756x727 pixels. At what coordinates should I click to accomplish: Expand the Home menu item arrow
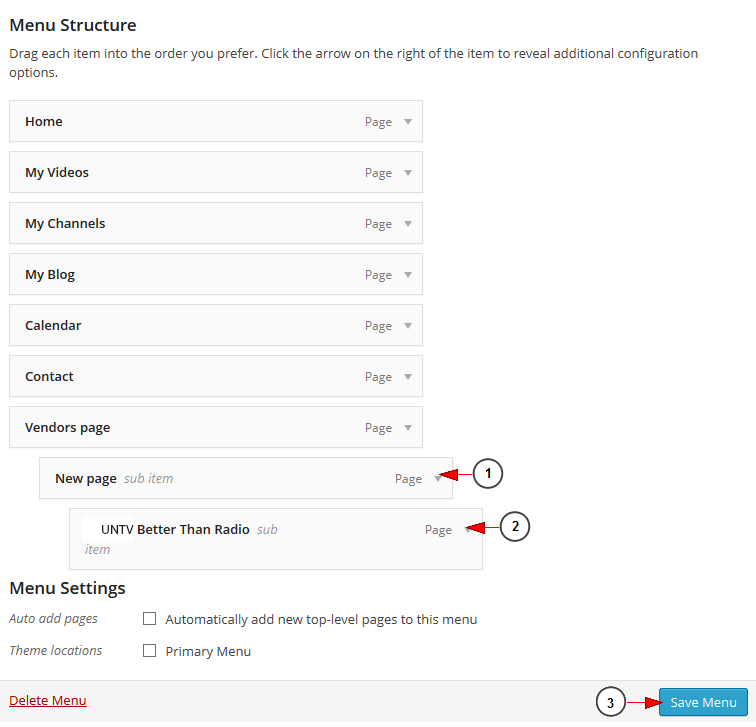[x=408, y=122]
